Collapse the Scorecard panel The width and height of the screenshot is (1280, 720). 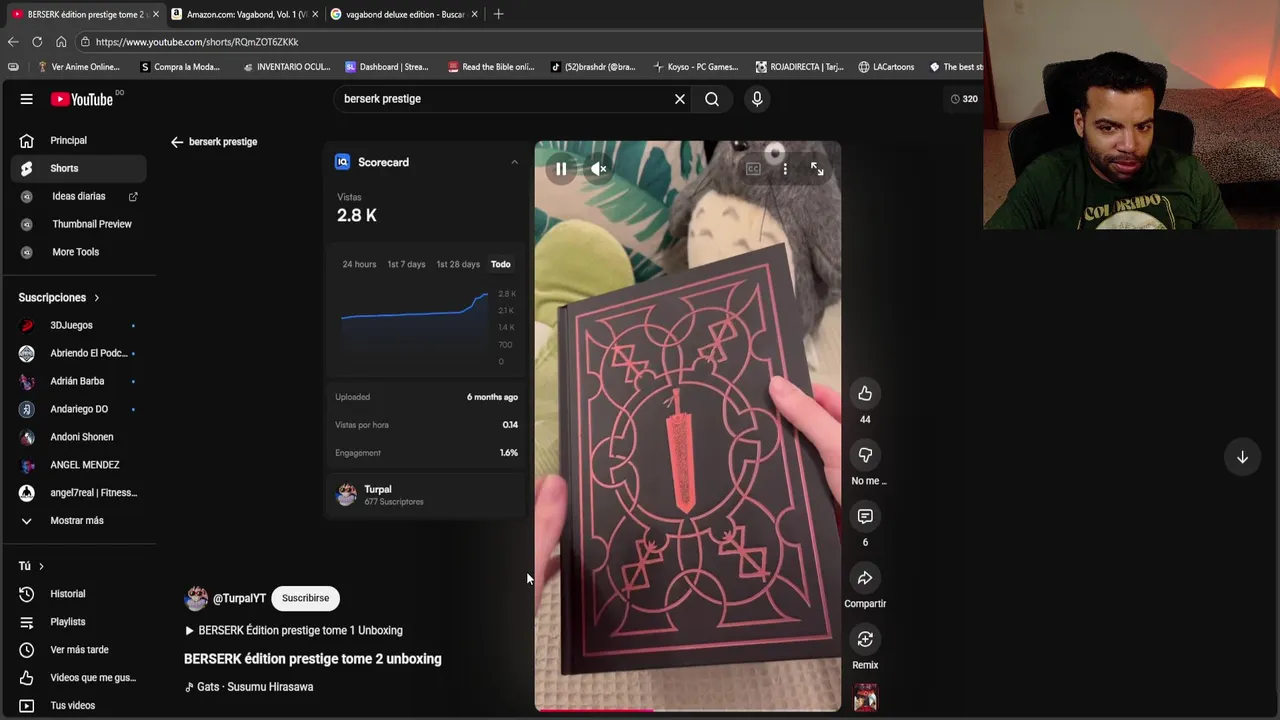pos(514,162)
